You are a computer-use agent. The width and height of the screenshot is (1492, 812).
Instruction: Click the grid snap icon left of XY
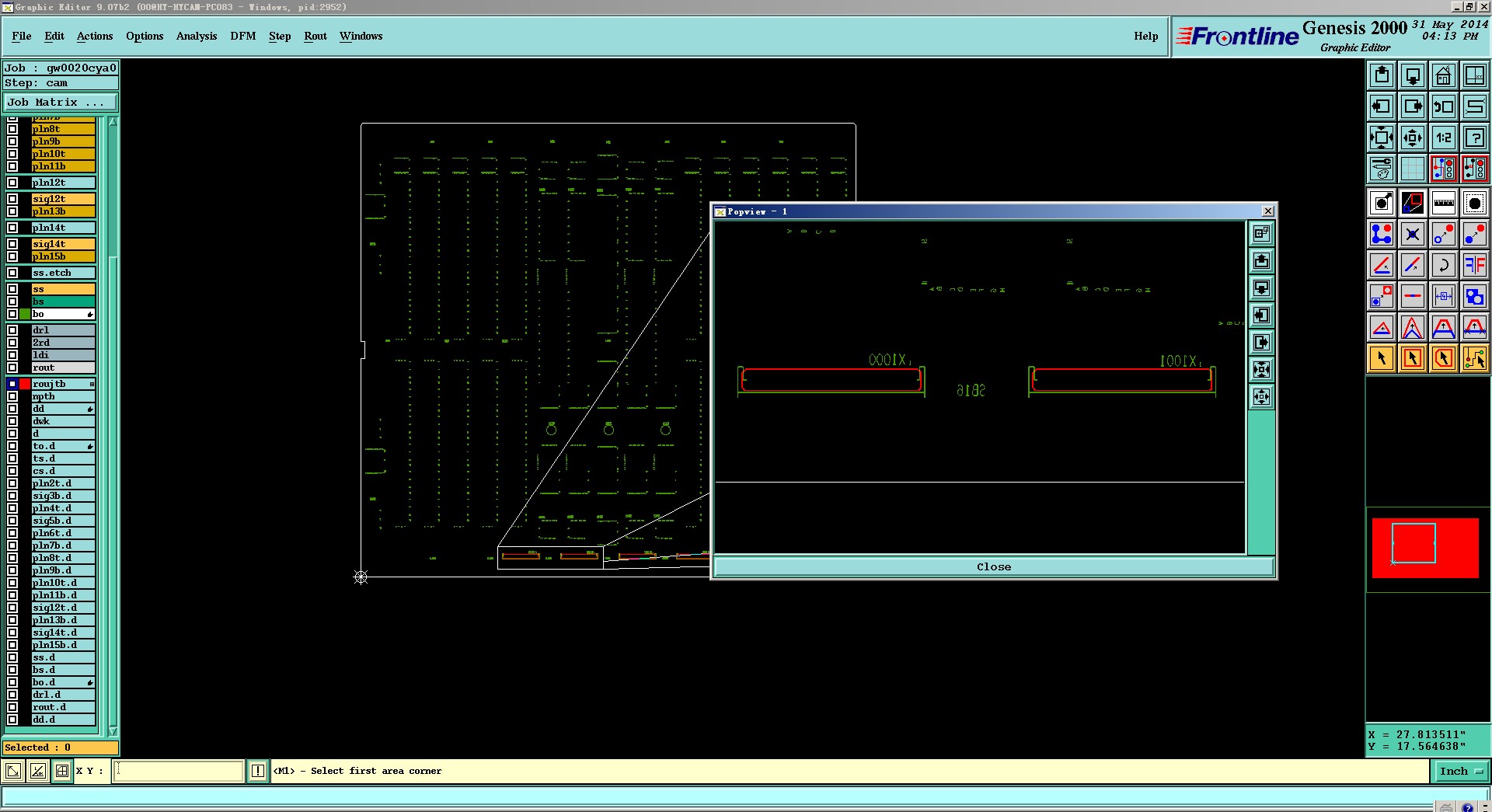62,771
